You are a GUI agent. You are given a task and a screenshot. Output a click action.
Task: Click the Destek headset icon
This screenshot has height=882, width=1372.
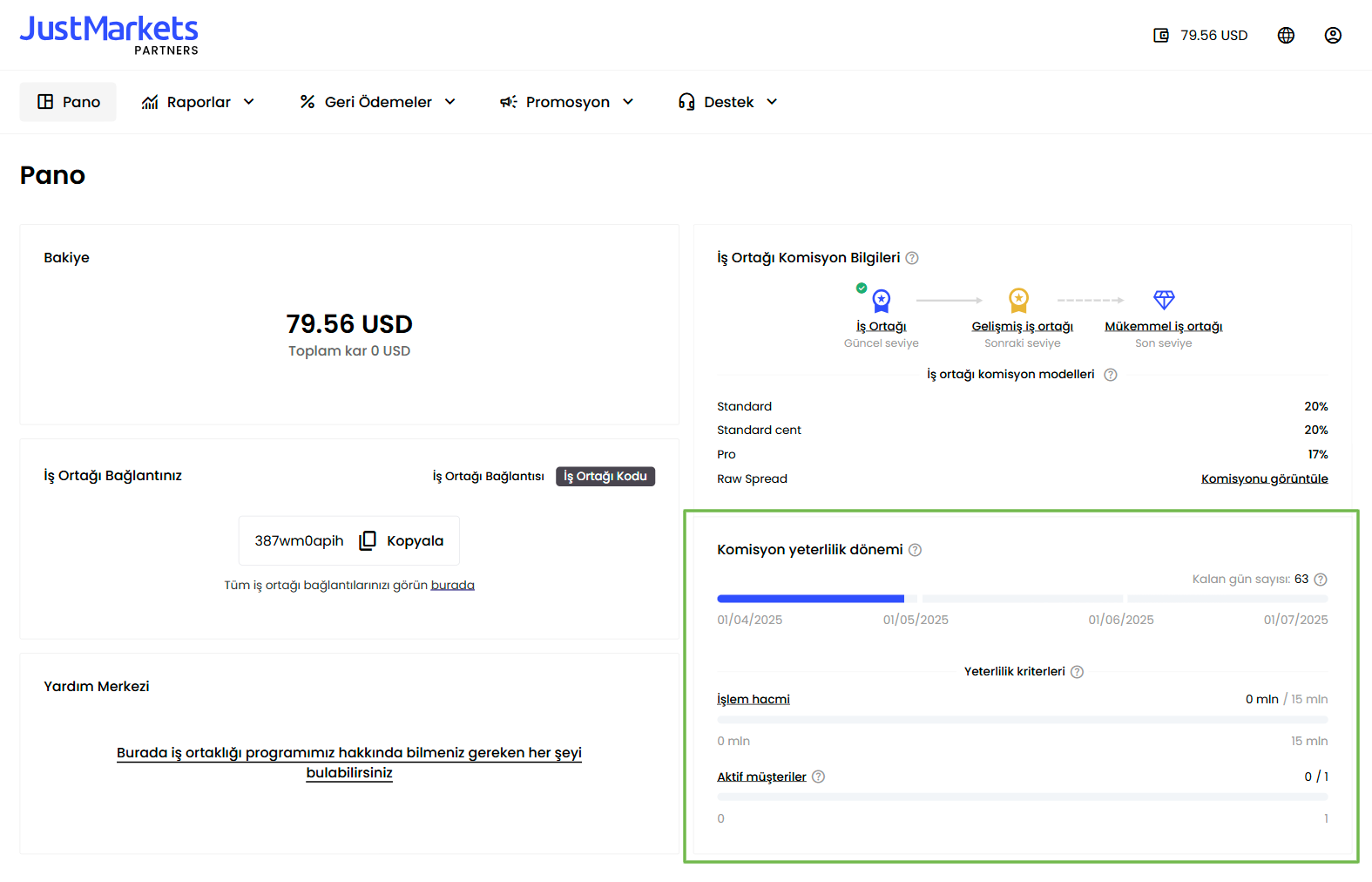pyautogui.click(x=686, y=102)
